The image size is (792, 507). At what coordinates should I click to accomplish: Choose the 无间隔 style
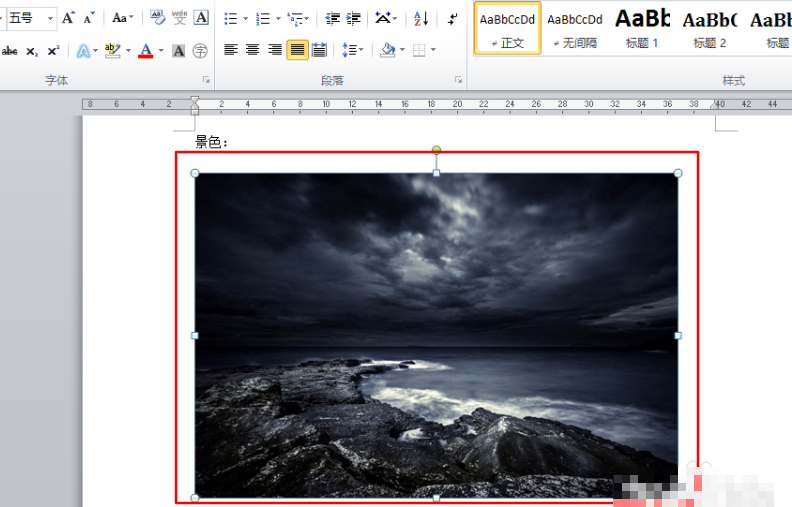(x=575, y=28)
